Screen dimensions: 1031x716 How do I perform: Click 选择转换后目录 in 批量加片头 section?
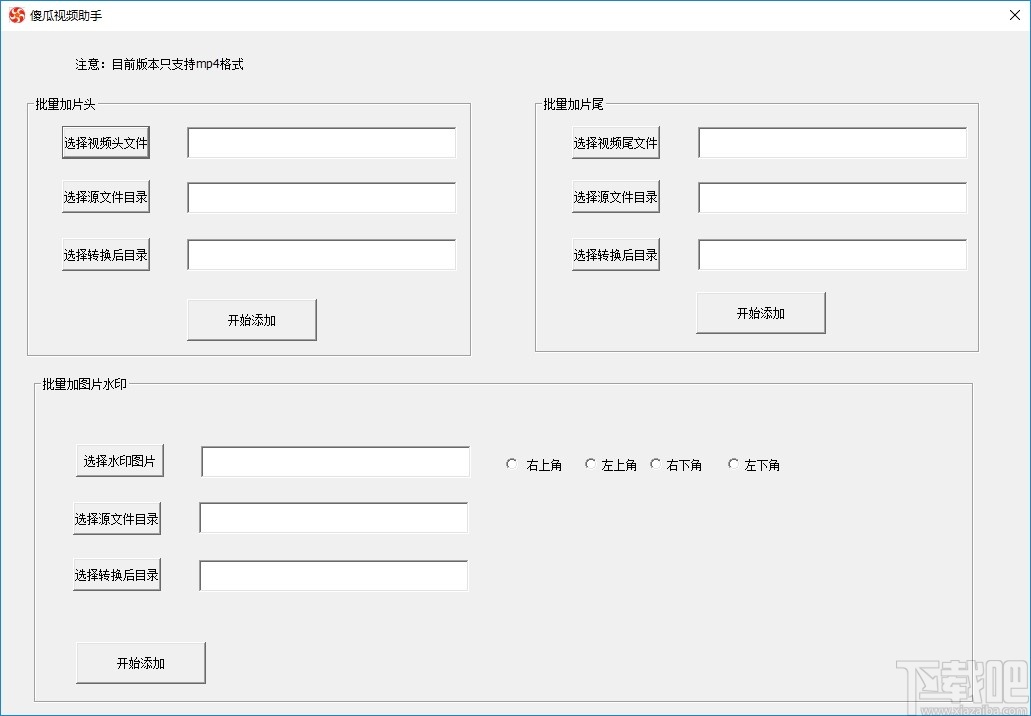(x=105, y=254)
